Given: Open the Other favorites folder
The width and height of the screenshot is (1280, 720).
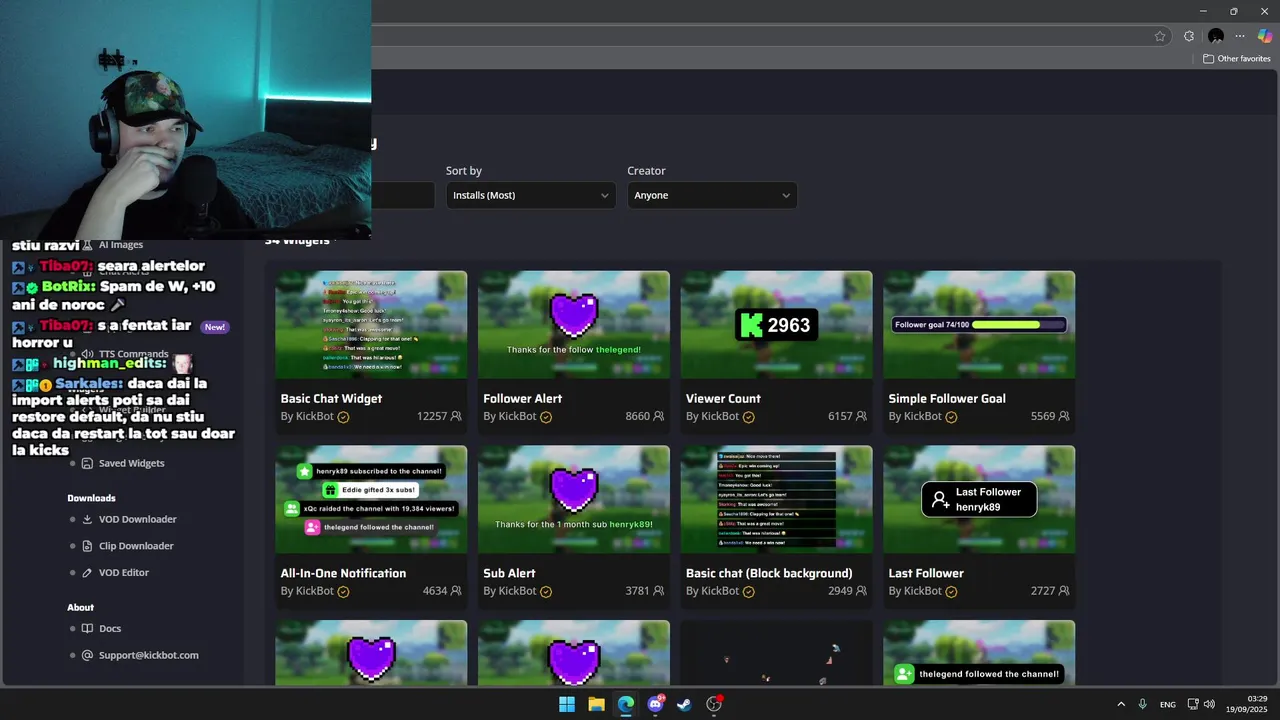Looking at the screenshot, I should (1236, 59).
